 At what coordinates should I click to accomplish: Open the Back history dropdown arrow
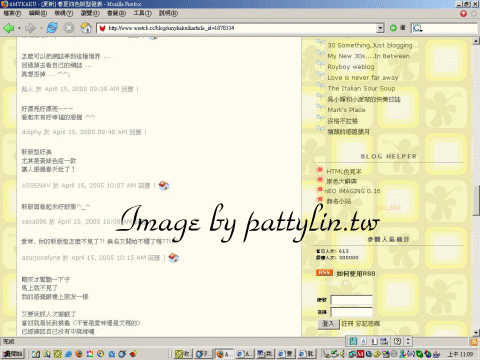19,28
